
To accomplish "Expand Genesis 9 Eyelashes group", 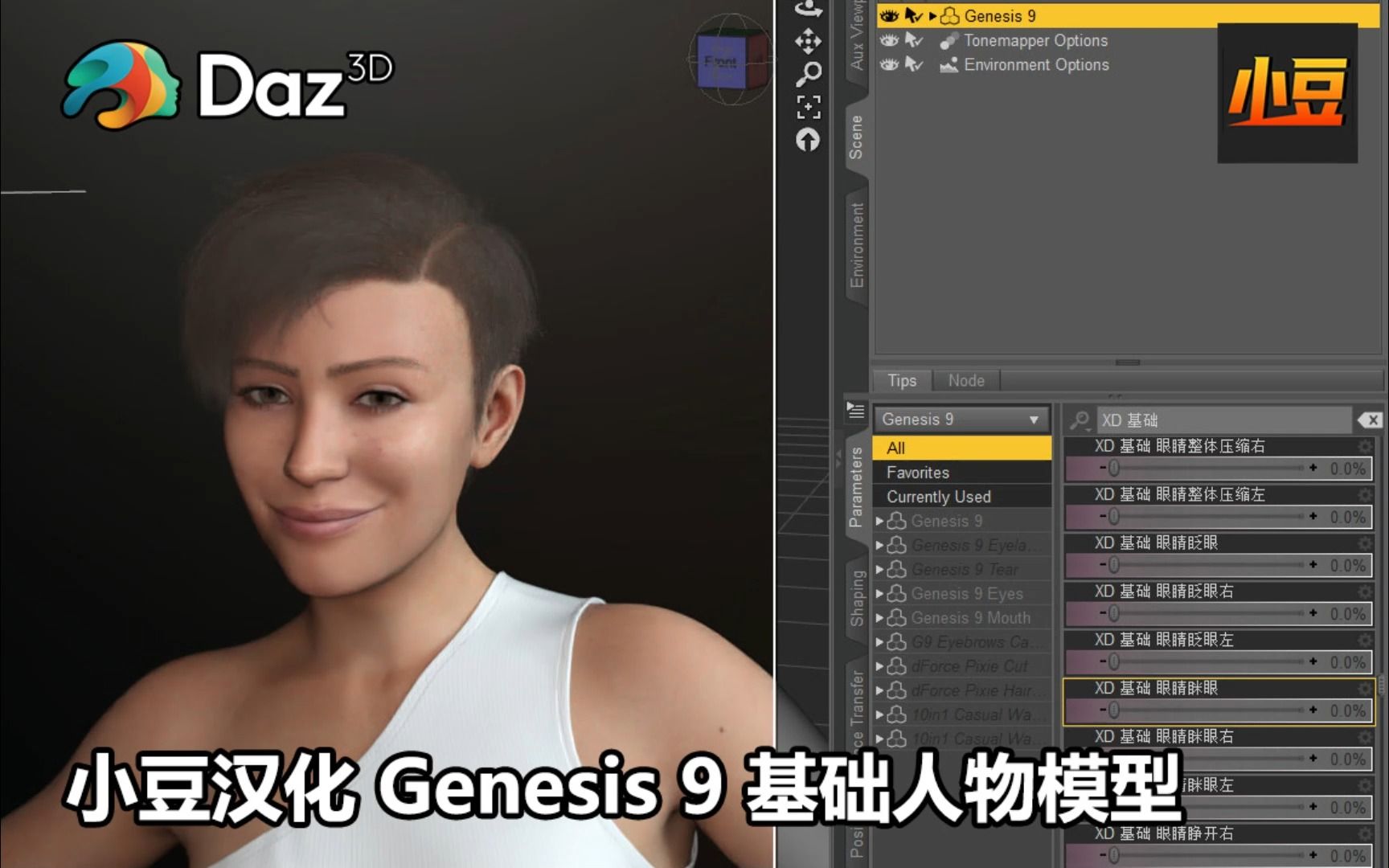I will pyautogui.click(x=879, y=546).
